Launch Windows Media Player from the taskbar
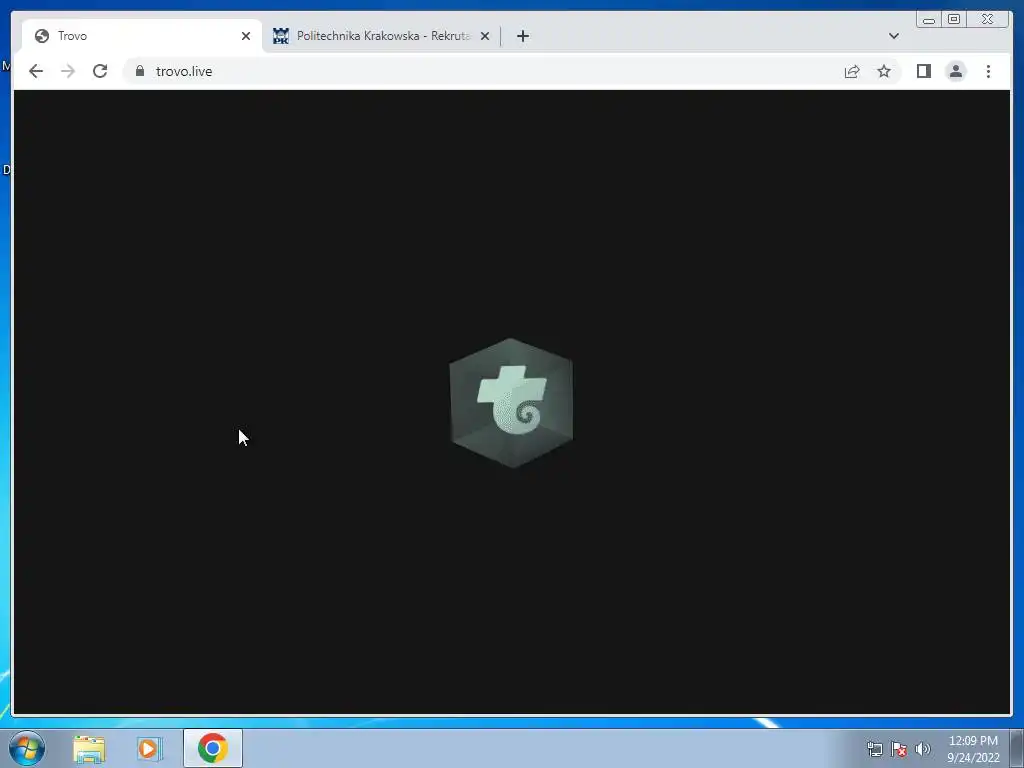This screenshot has width=1024, height=768. pyautogui.click(x=150, y=748)
